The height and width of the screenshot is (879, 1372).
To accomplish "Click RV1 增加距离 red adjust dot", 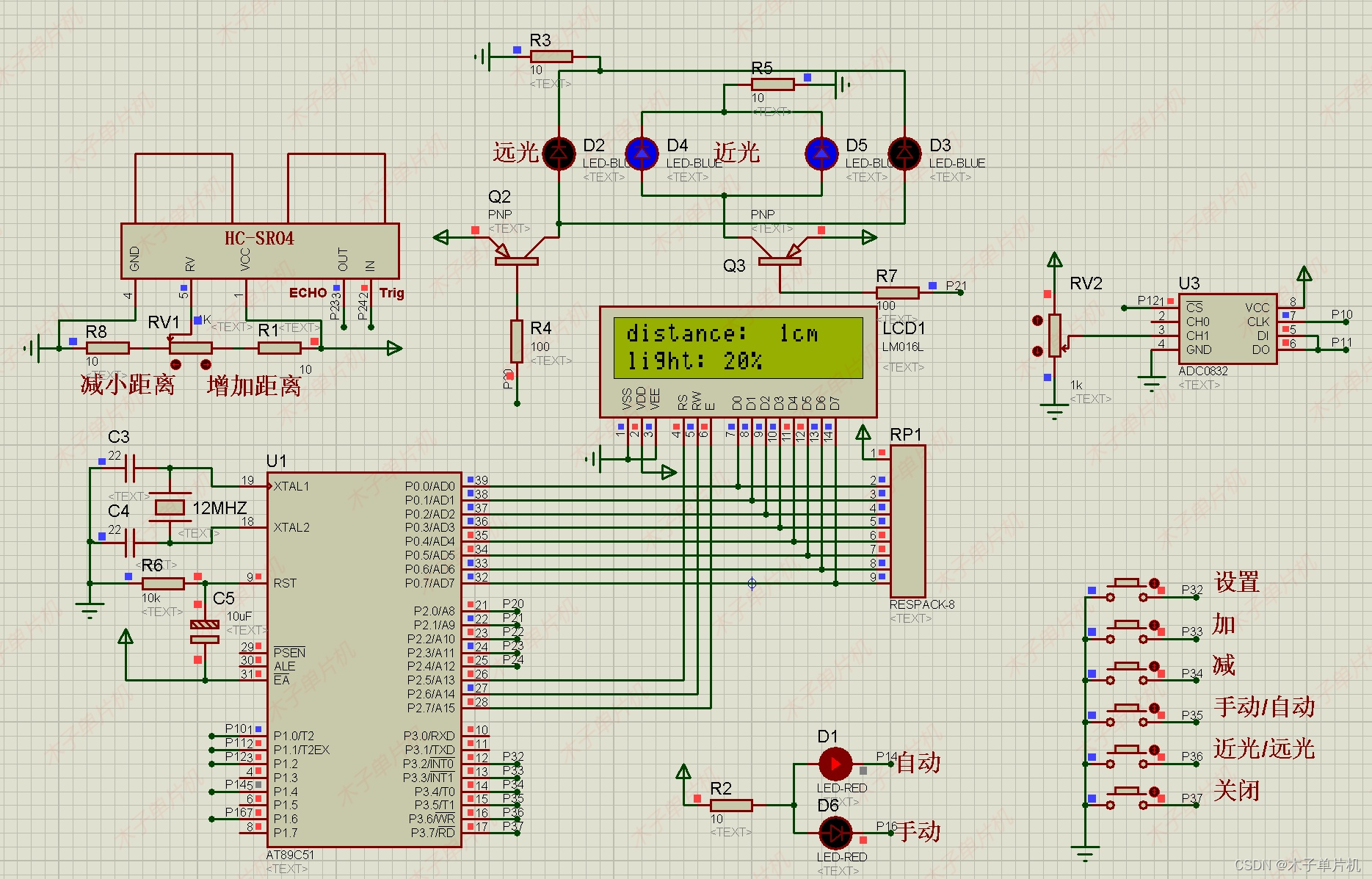I will (x=206, y=364).
